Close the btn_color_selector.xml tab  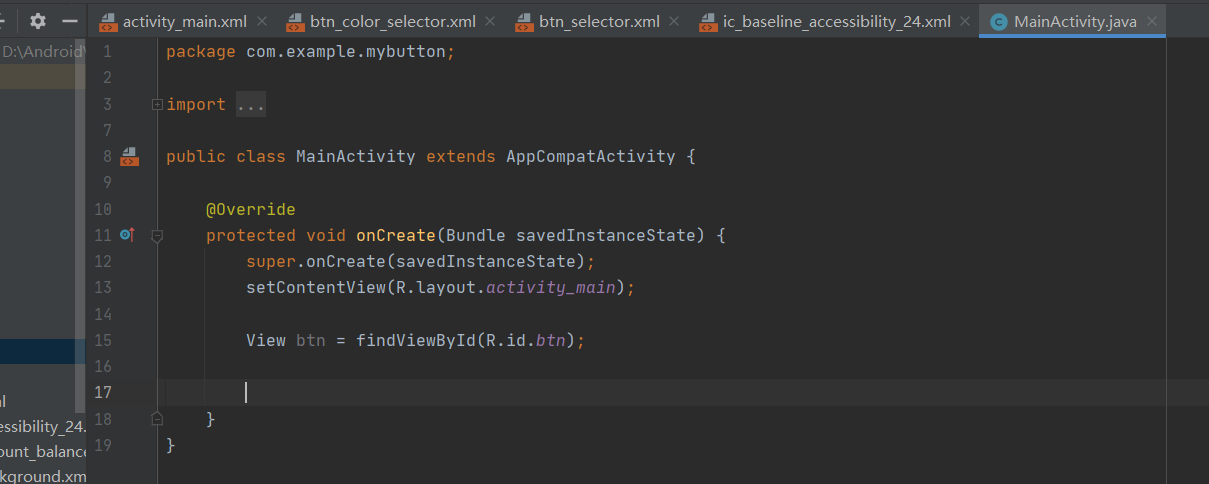point(491,21)
